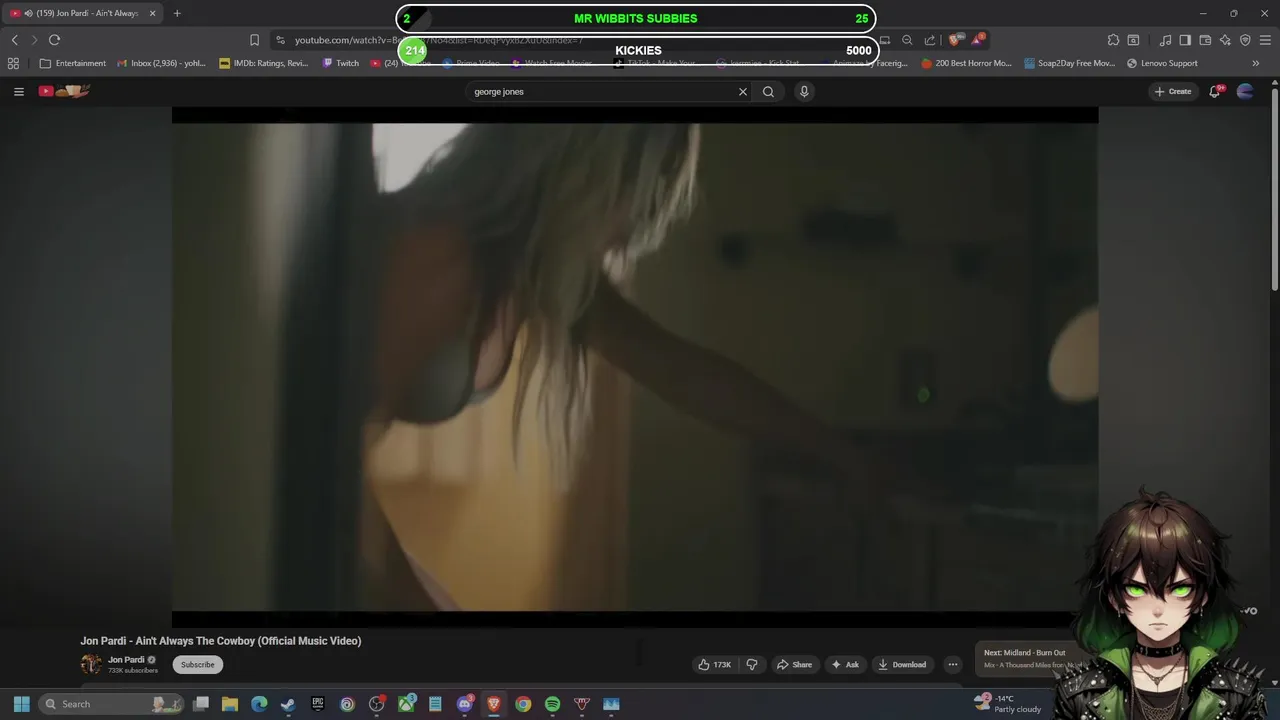The height and width of the screenshot is (720, 1280).
Task: Open the Brave playlist music note icon
Action: click(1165, 40)
